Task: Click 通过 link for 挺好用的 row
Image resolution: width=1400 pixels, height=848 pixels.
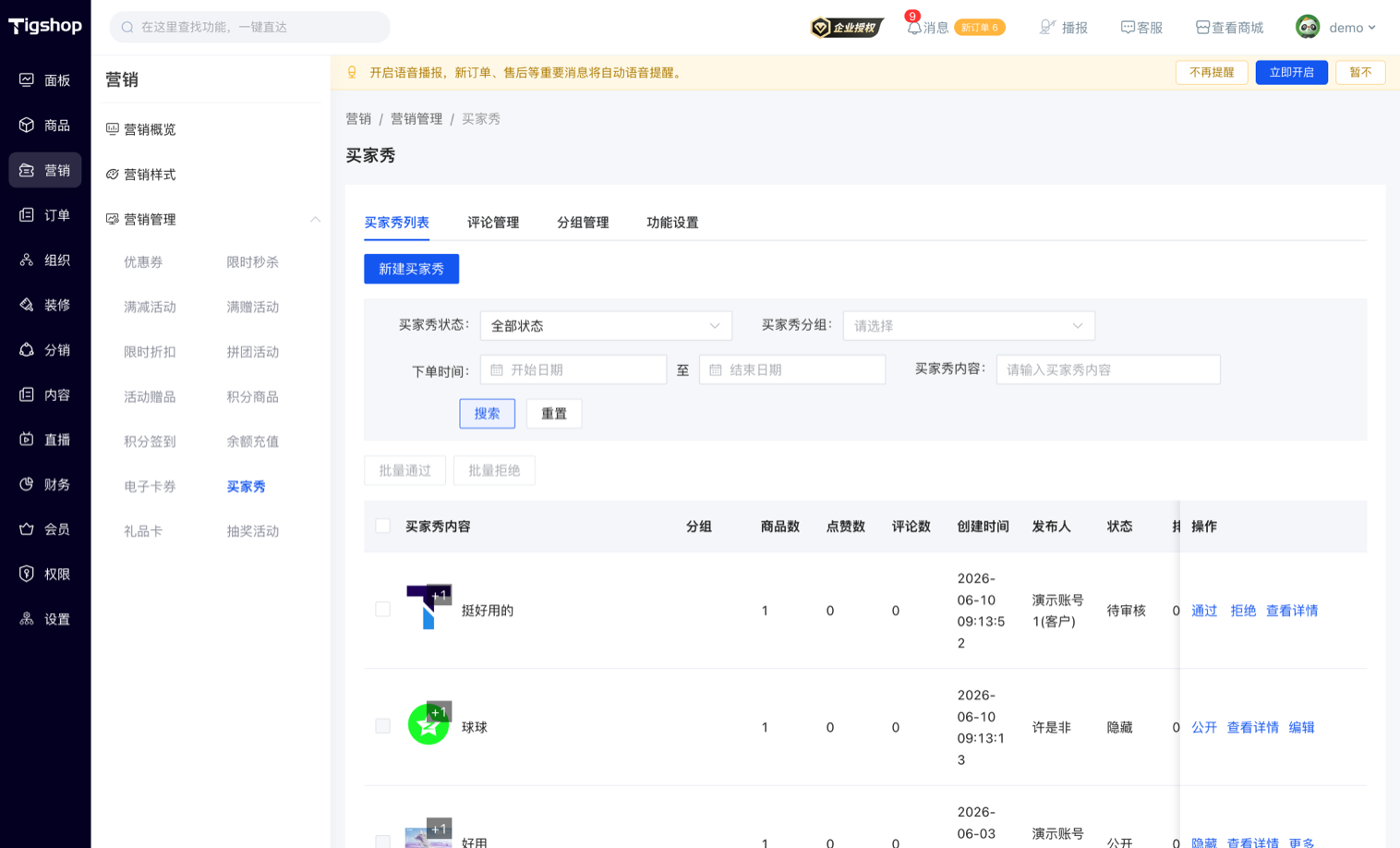Action: [x=1204, y=611]
